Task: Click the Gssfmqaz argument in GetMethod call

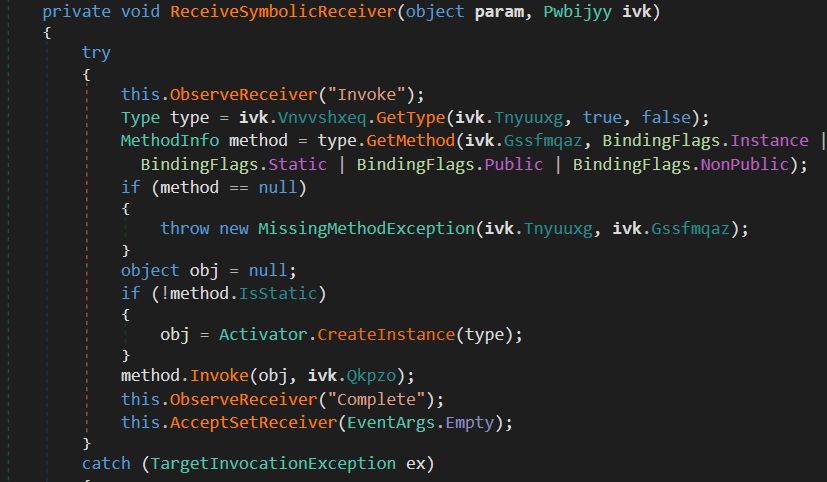Action: point(543,141)
